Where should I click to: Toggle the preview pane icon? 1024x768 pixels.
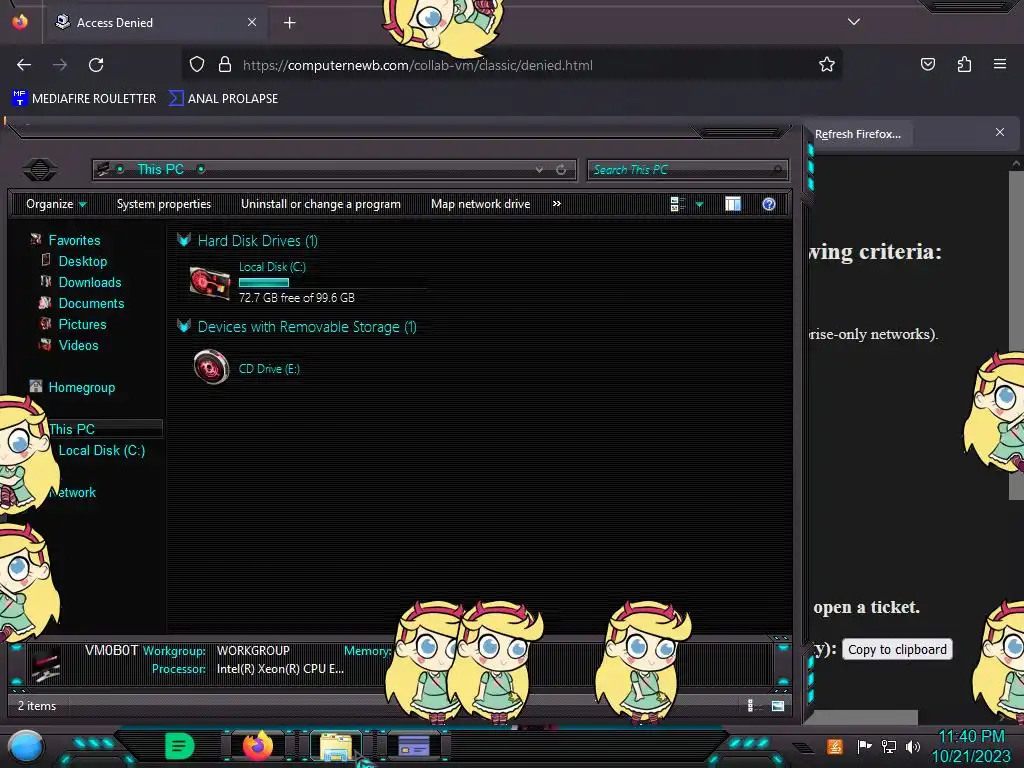(x=733, y=204)
